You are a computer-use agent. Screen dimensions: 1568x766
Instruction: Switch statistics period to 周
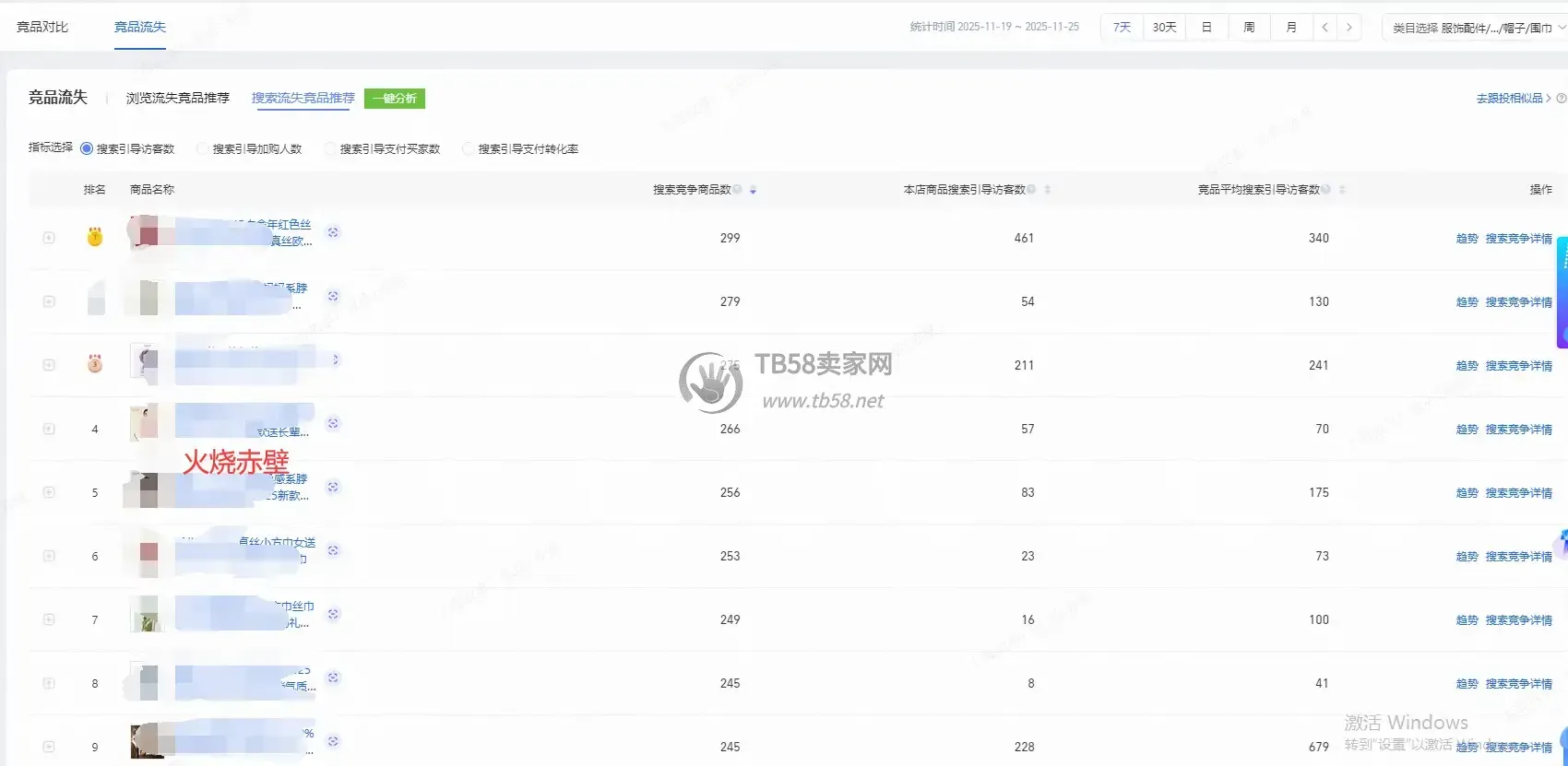[1249, 27]
